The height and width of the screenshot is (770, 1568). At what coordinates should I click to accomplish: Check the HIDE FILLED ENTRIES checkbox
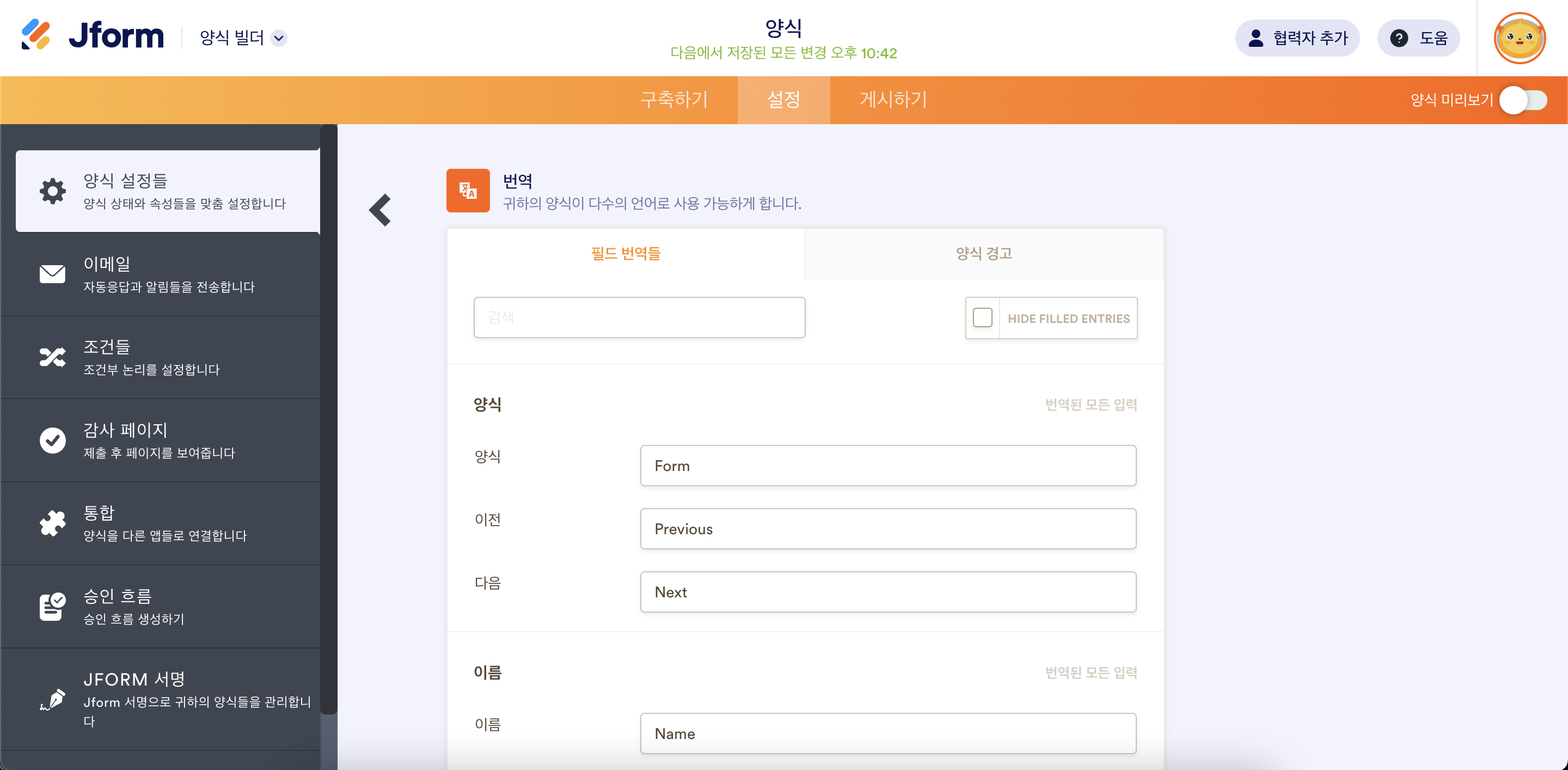coord(982,317)
